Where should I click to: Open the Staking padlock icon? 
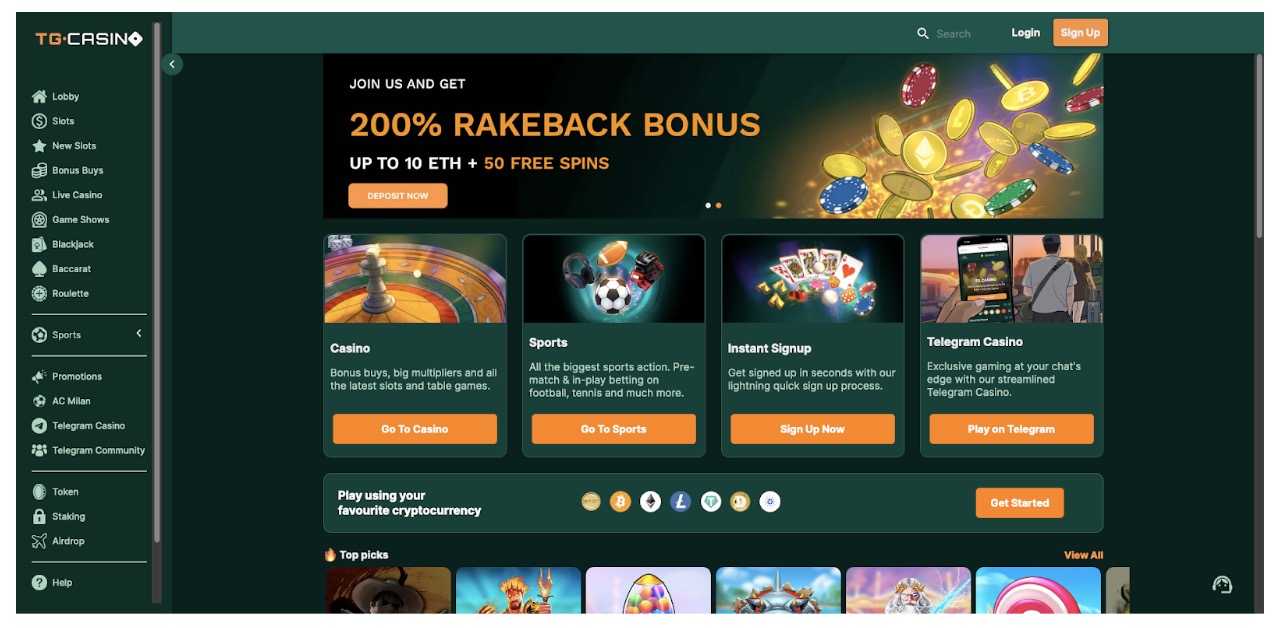click(39, 517)
